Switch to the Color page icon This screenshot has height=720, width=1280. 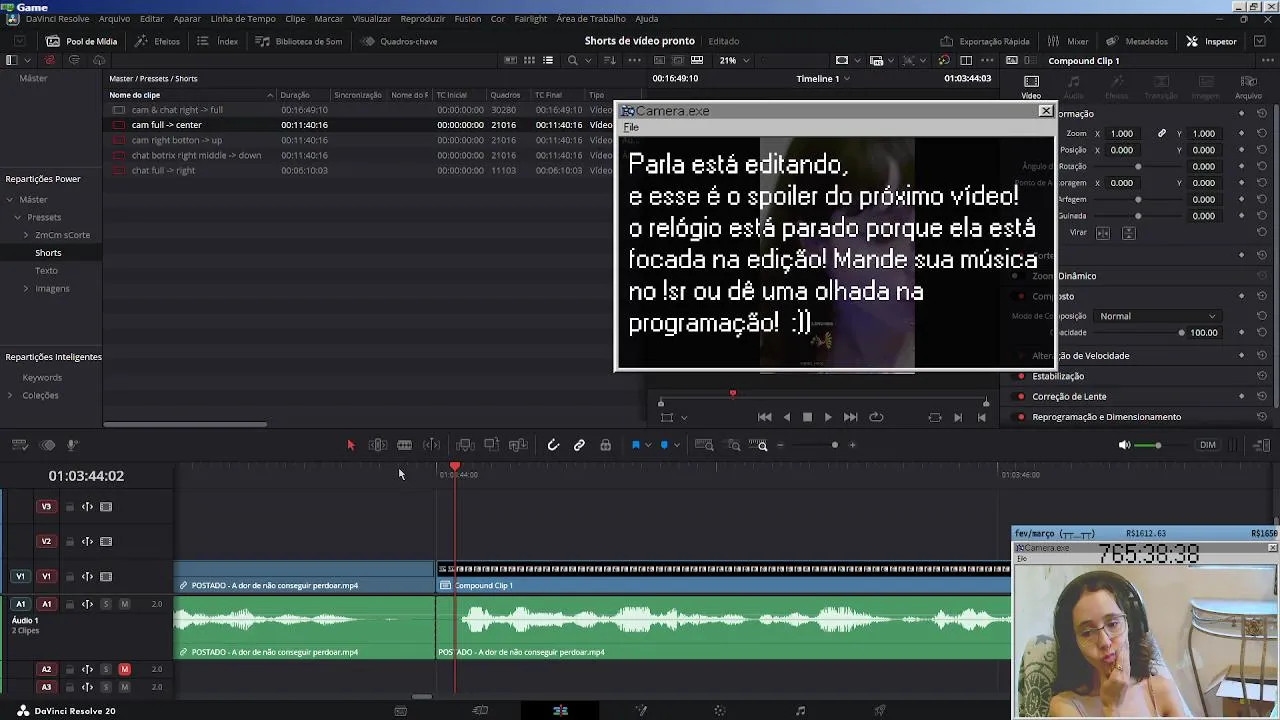[720, 711]
